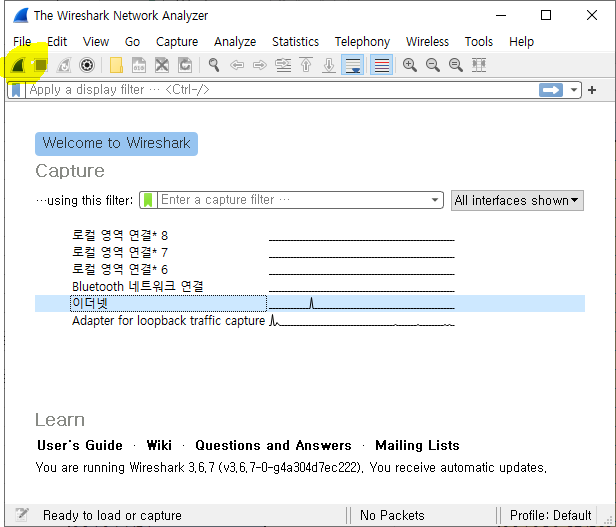The height and width of the screenshot is (527, 616).
Task: Expand display filter history dropdown
Action: (574, 90)
